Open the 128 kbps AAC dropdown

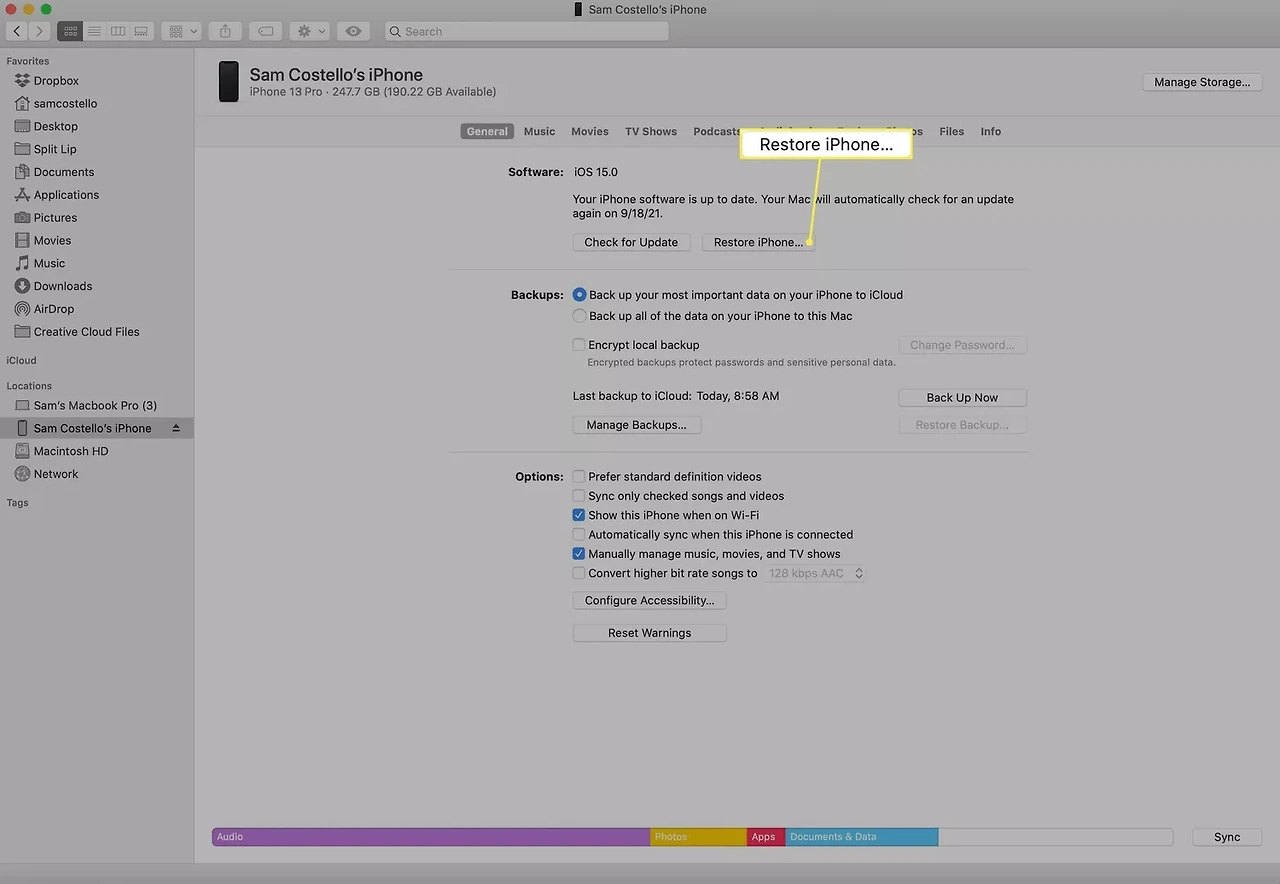[815, 574]
